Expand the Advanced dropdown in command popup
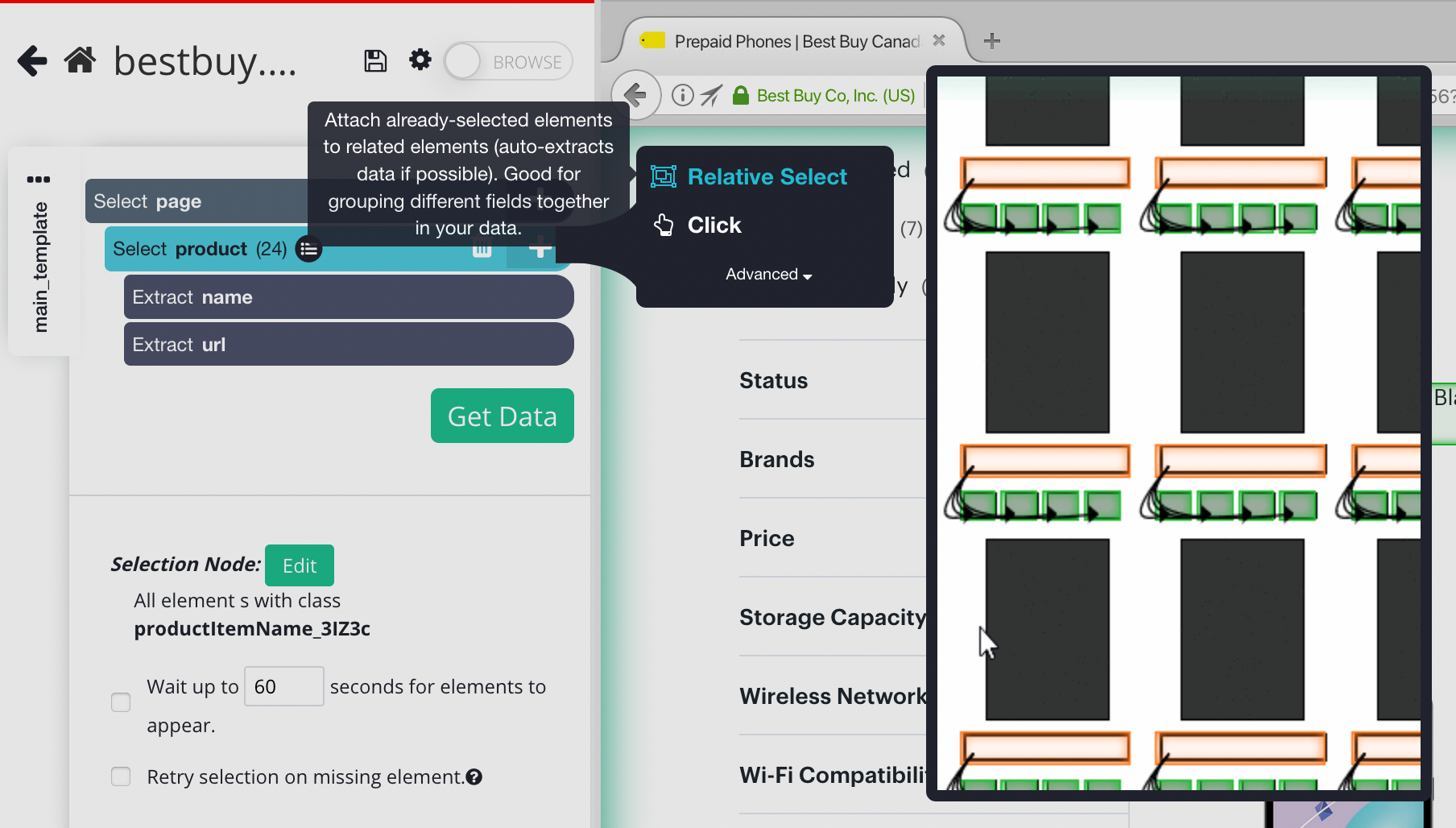The width and height of the screenshot is (1456, 828). pos(769,275)
